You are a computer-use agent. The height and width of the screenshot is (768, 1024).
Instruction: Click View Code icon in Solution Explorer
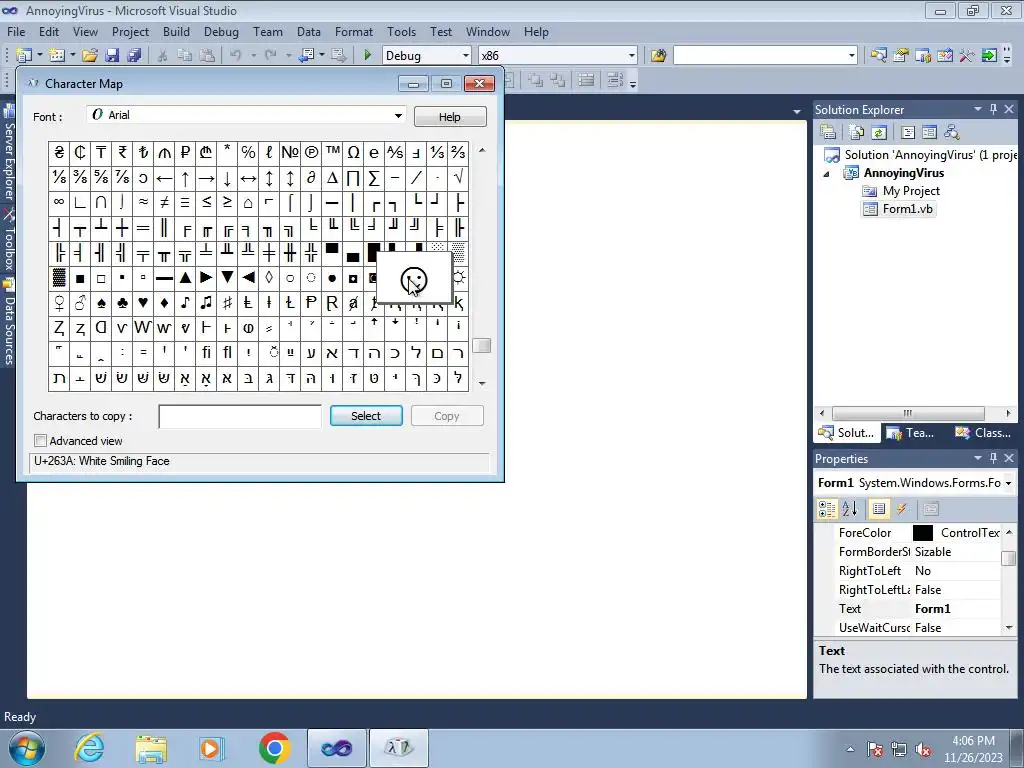pyautogui.click(x=908, y=133)
